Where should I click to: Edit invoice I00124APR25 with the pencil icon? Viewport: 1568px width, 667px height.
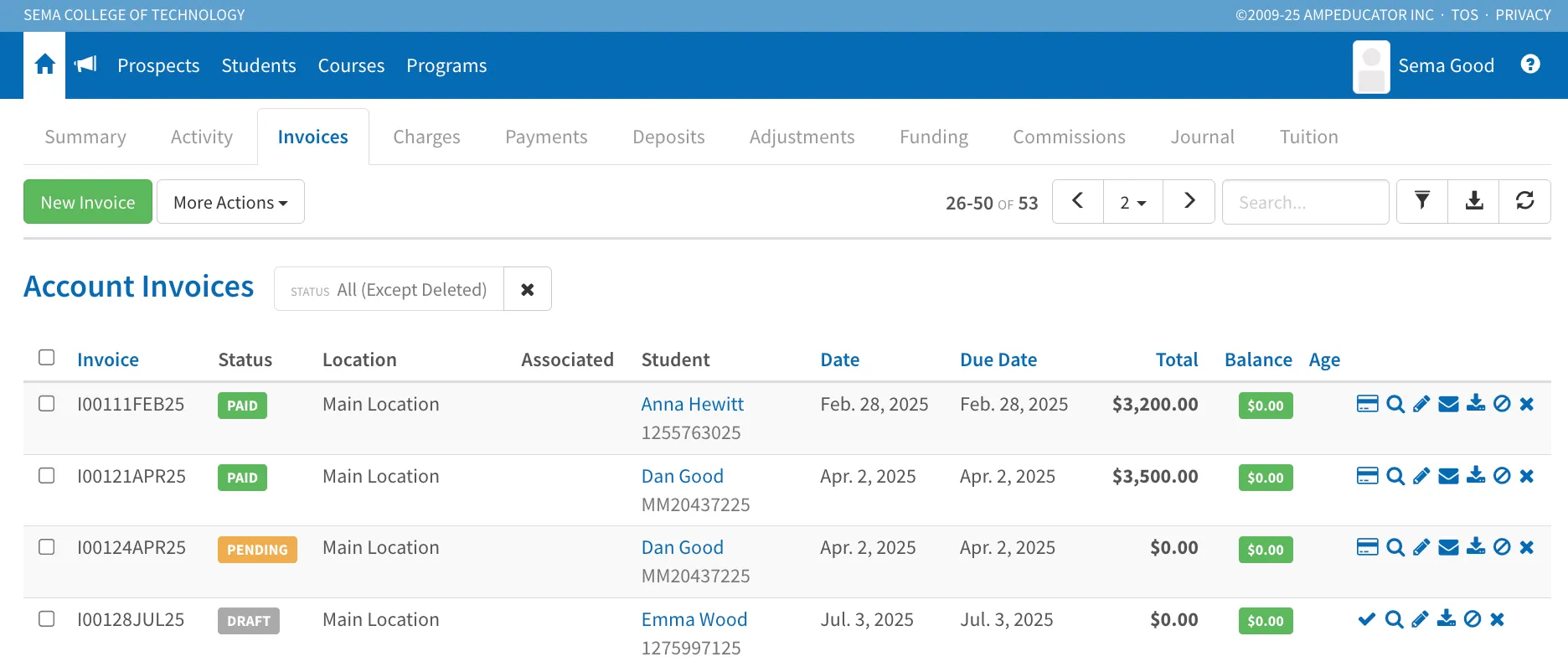pos(1421,548)
